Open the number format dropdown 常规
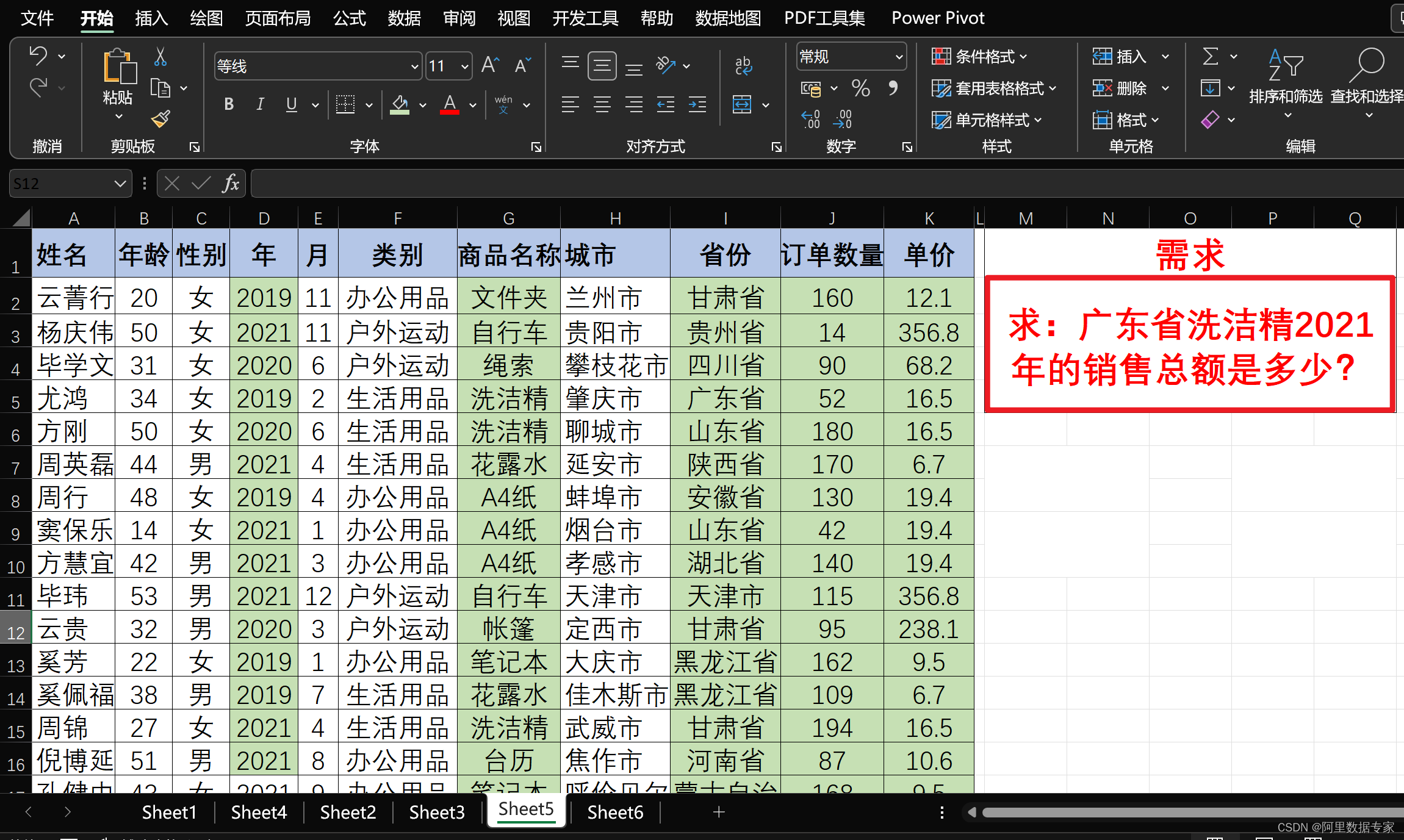The width and height of the screenshot is (1404, 840). tap(899, 57)
